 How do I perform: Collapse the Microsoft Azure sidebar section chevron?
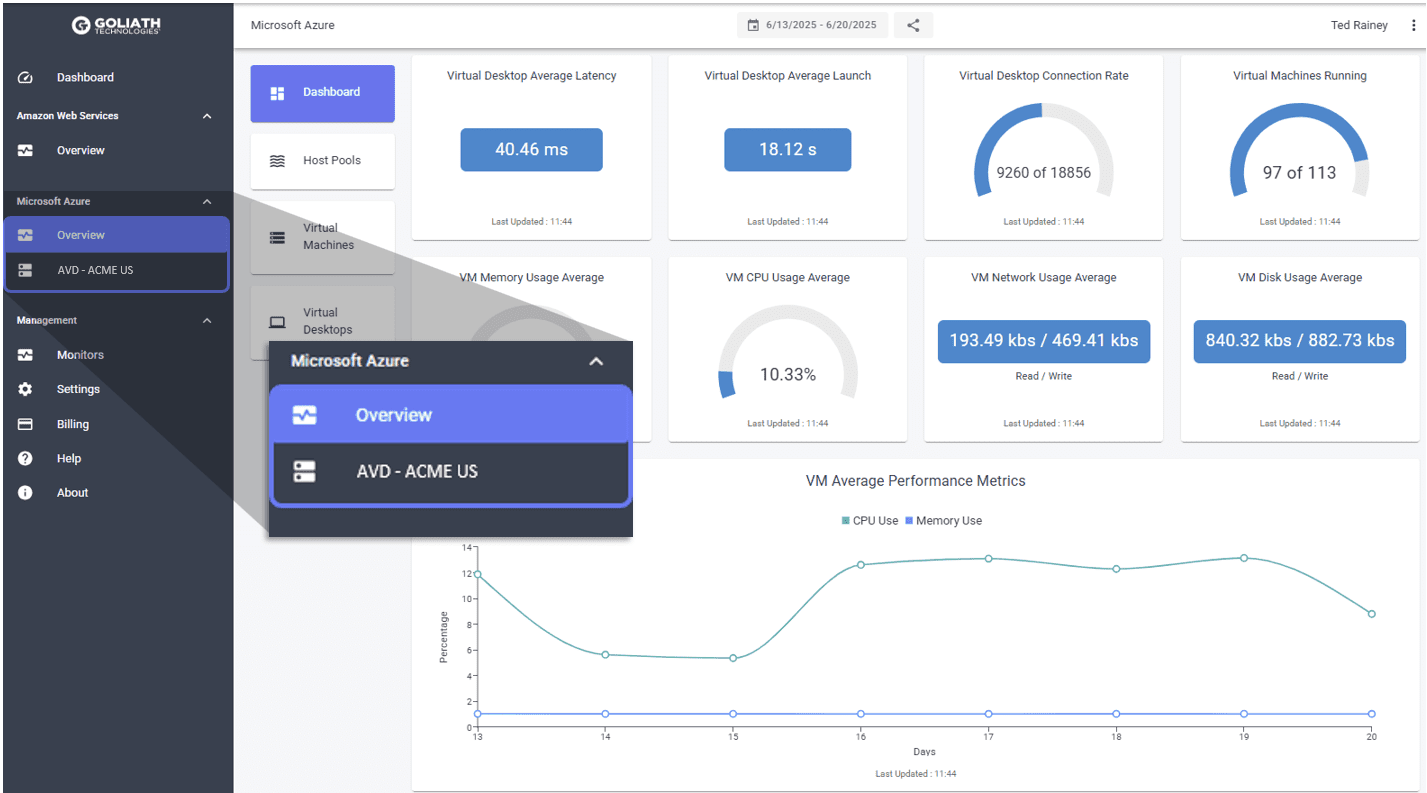207,202
